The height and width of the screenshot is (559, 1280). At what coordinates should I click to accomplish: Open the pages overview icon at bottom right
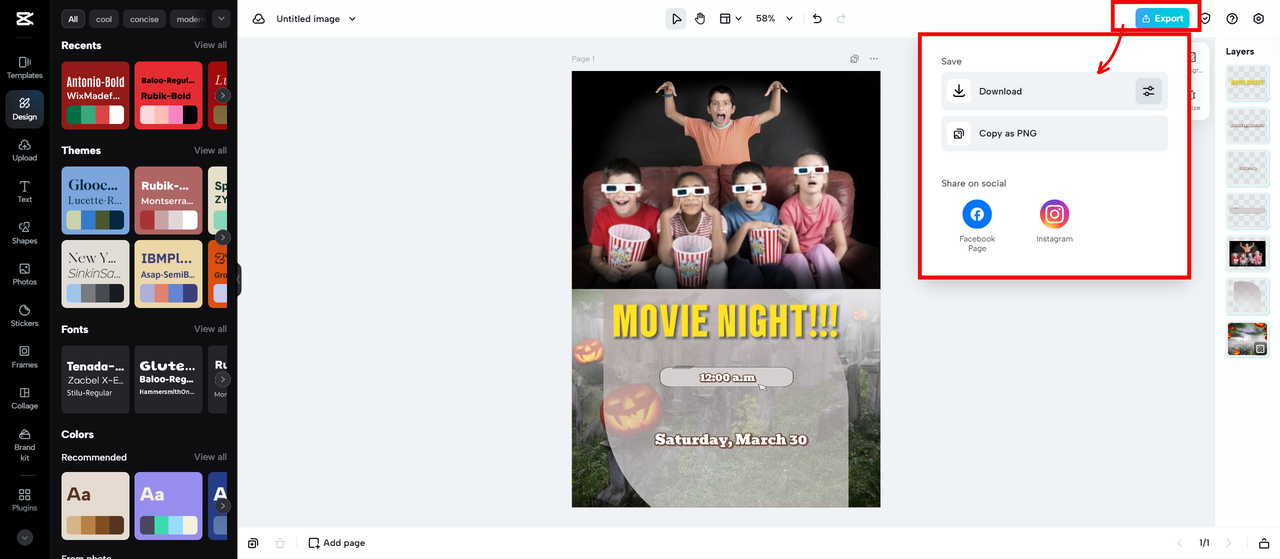point(1263,543)
